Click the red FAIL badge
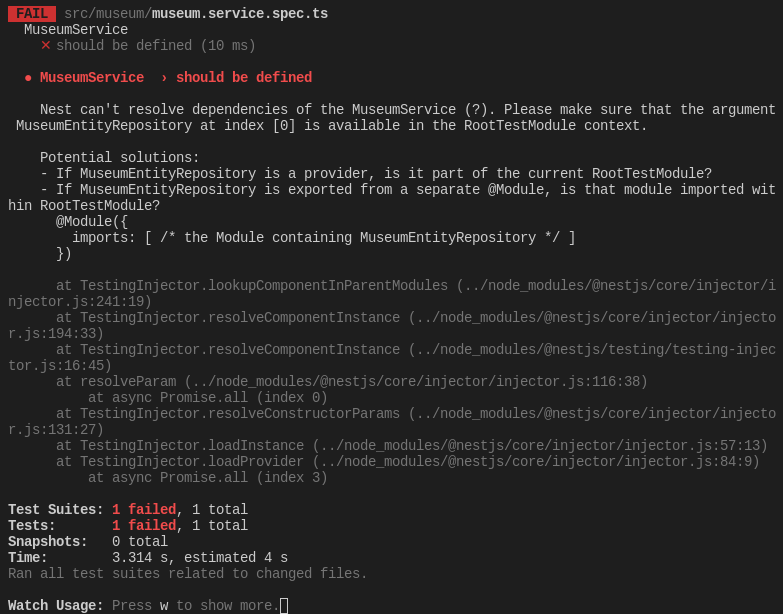 pos(32,13)
